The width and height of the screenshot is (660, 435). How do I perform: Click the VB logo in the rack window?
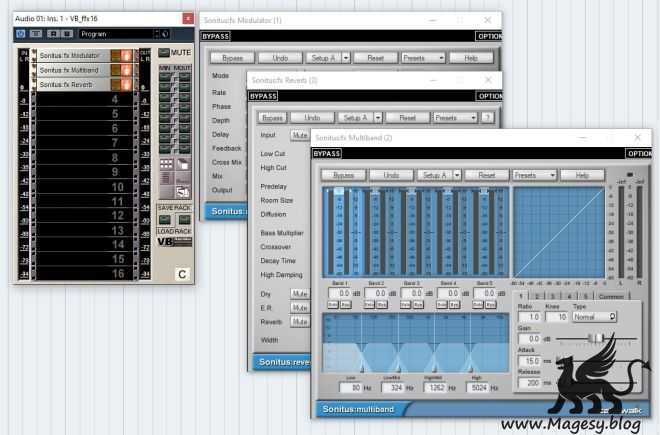pos(175,242)
